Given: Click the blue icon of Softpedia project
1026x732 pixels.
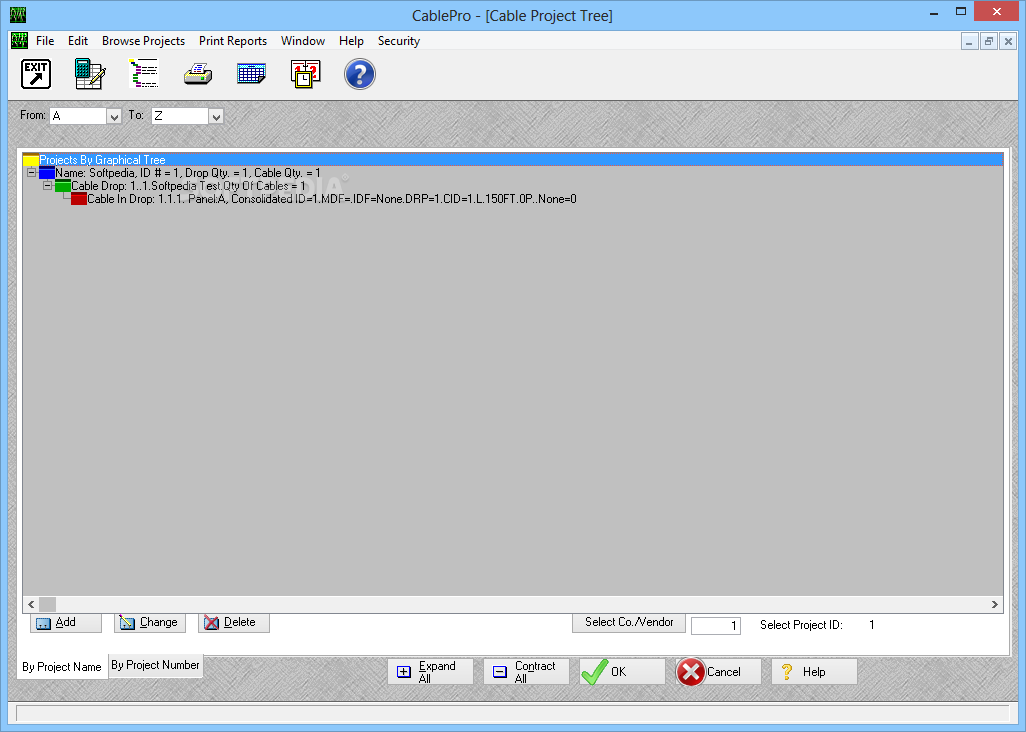Looking at the screenshot, I should tap(46, 173).
